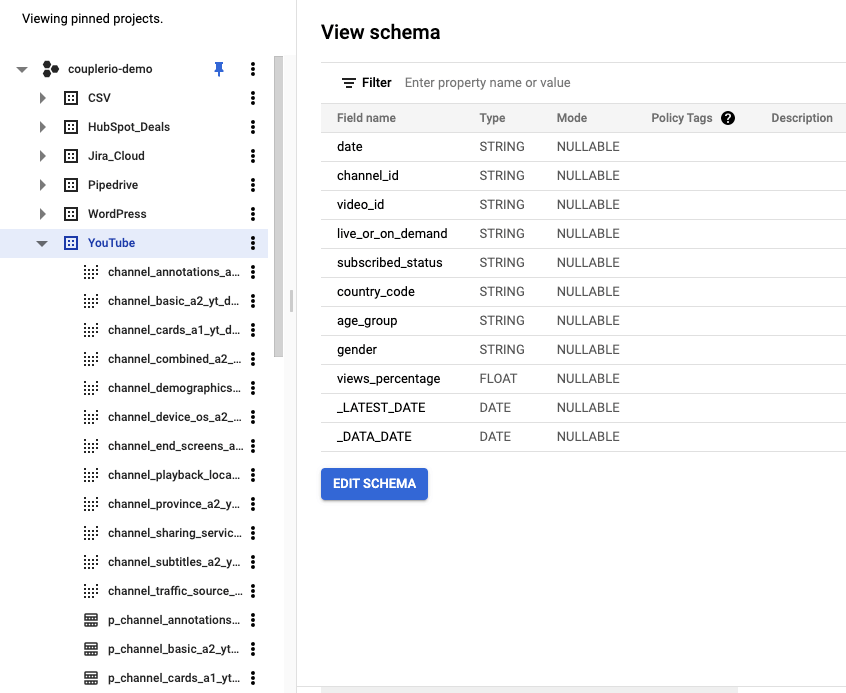Click the subscribed_status field name
The image size is (846, 693).
(x=390, y=263)
